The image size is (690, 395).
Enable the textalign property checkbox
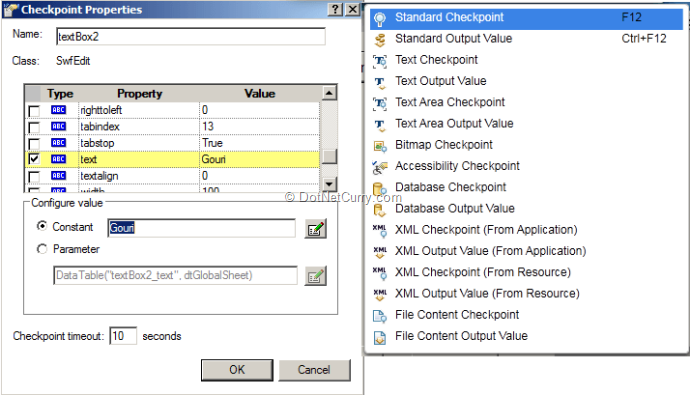pos(34,176)
